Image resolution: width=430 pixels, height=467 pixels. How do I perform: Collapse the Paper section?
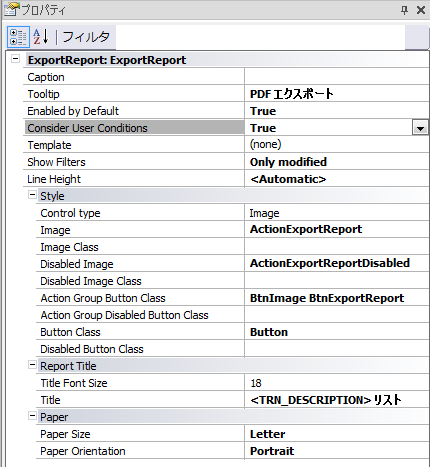[32, 416]
